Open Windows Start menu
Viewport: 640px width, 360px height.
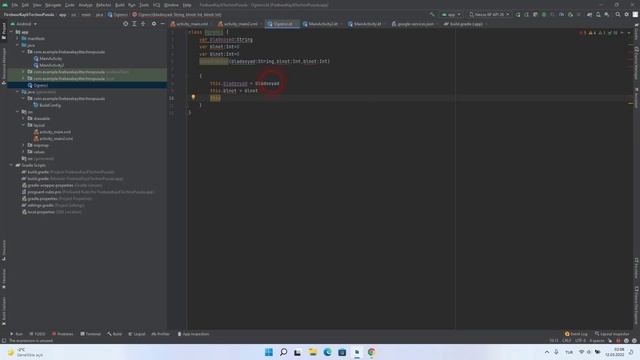[x=269, y=352]
